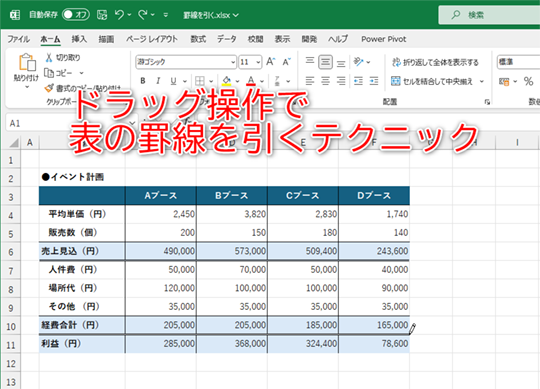
Task: Switch to the ページ レイアウト tab
Action: coord(152,39)
